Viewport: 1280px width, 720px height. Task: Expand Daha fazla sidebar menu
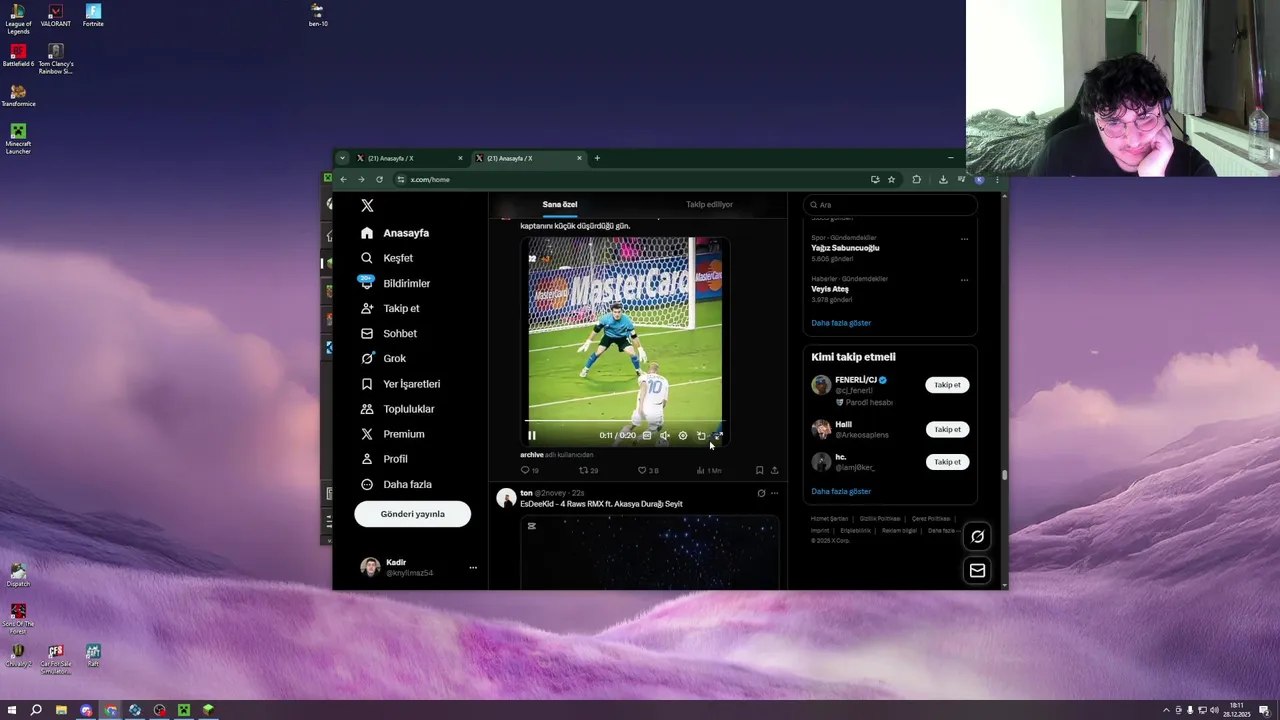396,484
